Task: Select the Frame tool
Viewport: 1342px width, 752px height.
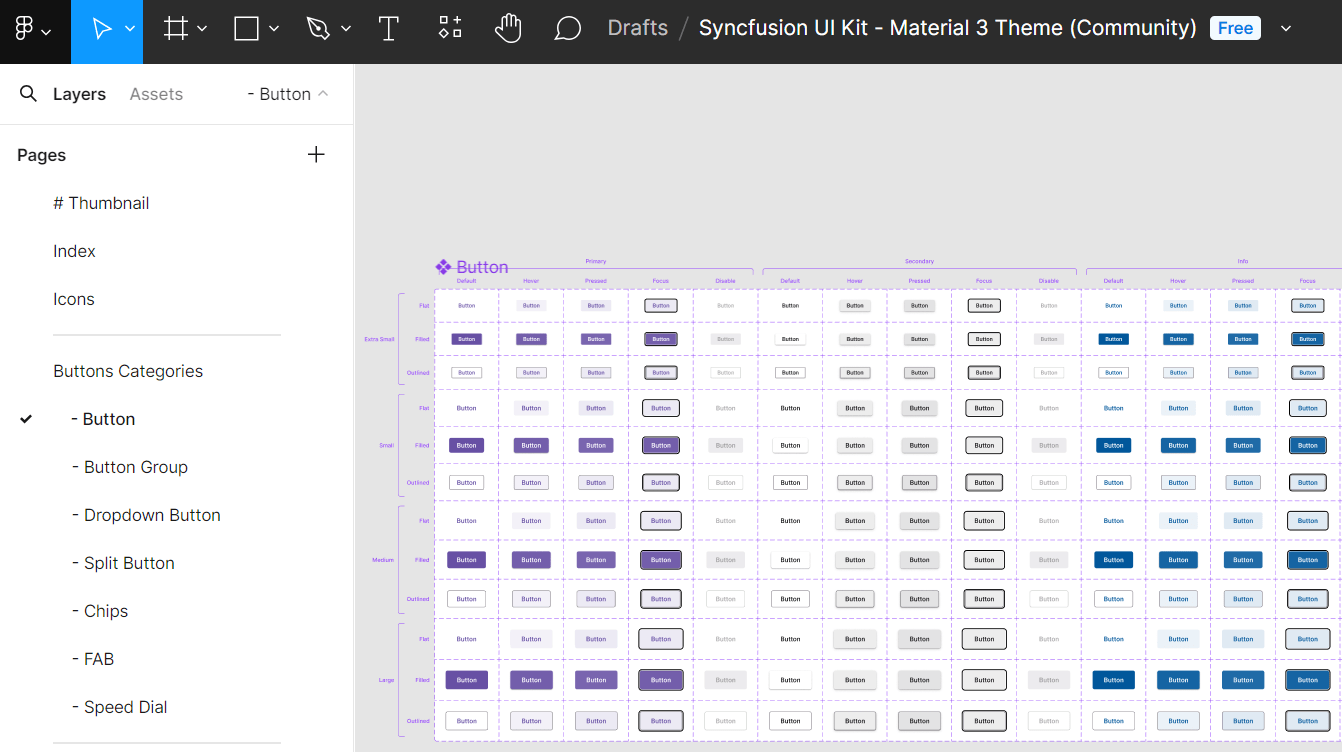Action: pos(176,29)
